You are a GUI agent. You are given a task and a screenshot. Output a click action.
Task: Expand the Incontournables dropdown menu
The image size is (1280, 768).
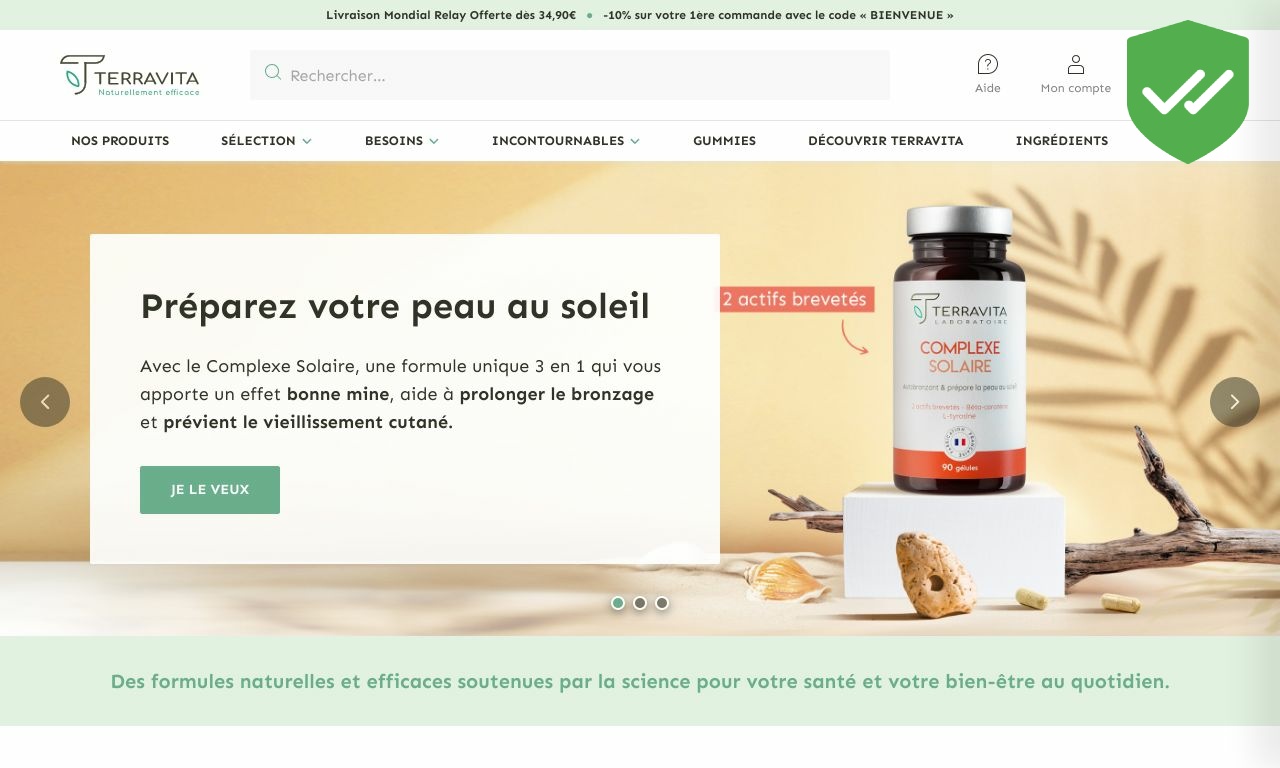coord(566,141)
